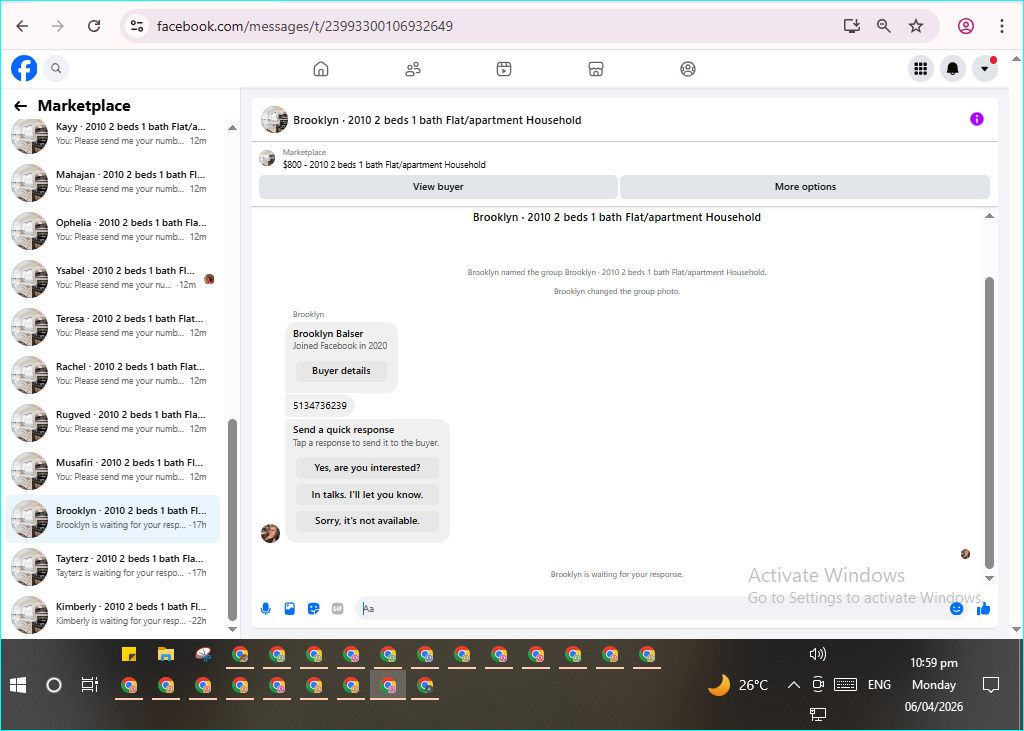Click the address bar URL

click(305, 26)
